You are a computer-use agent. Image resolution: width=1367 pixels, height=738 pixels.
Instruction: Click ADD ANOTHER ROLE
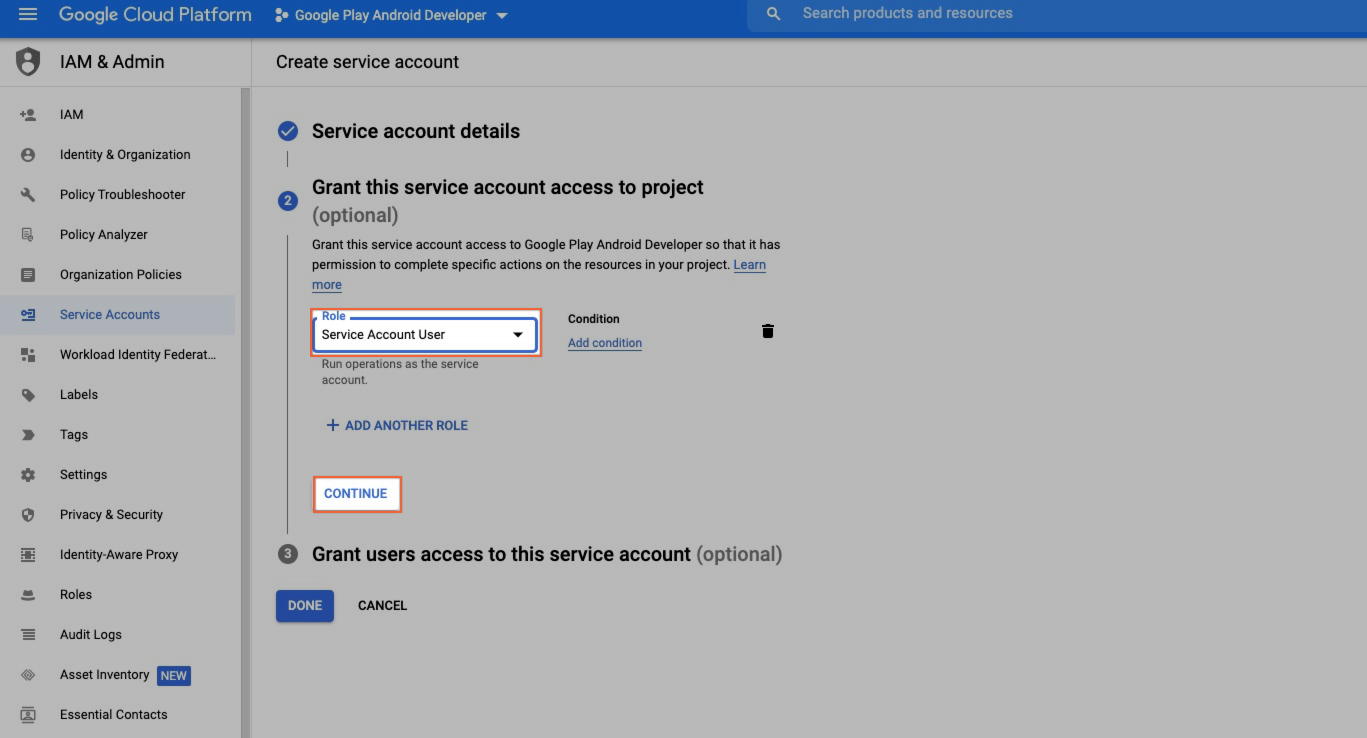[x=397, y=426]
